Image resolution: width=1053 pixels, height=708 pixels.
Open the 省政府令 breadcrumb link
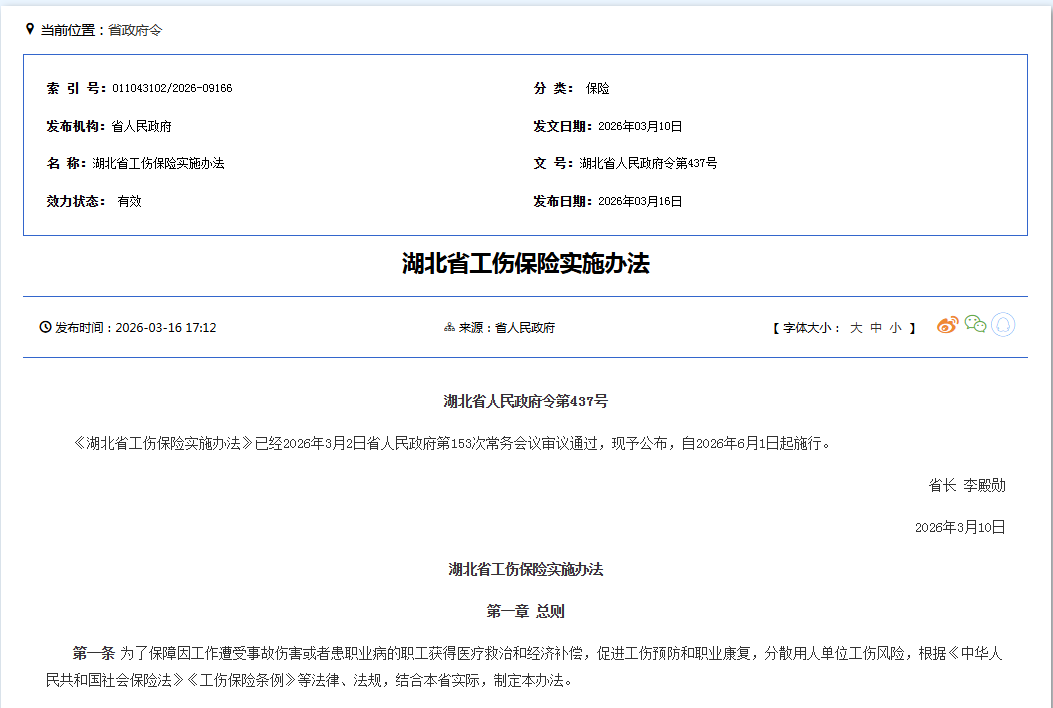135,31
